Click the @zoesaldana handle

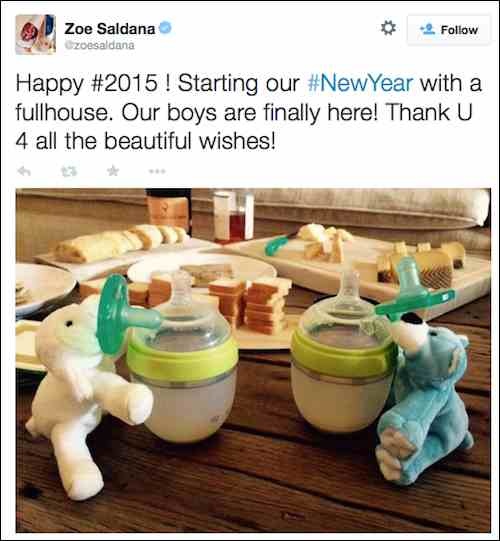coord(100,45)
